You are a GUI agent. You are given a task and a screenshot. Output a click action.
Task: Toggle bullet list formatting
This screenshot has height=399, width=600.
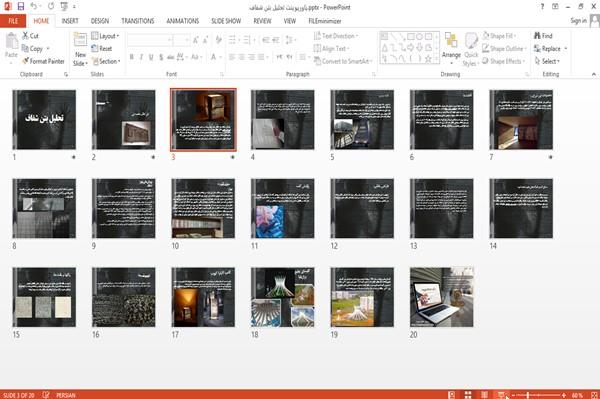coord(232,40)
